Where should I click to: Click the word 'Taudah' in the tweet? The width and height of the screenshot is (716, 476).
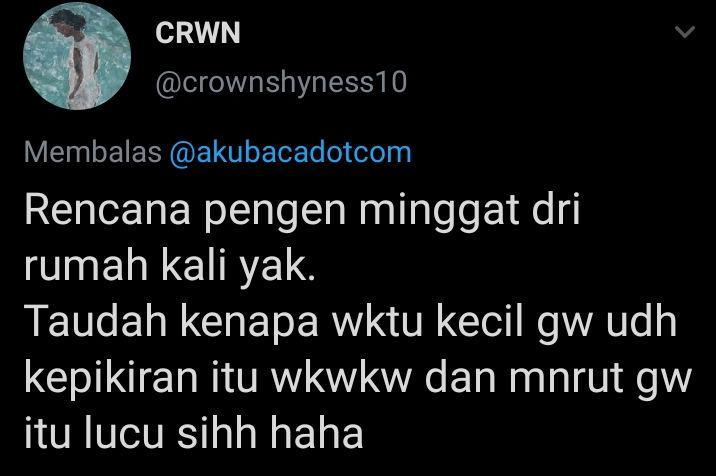tap(95, 321)
